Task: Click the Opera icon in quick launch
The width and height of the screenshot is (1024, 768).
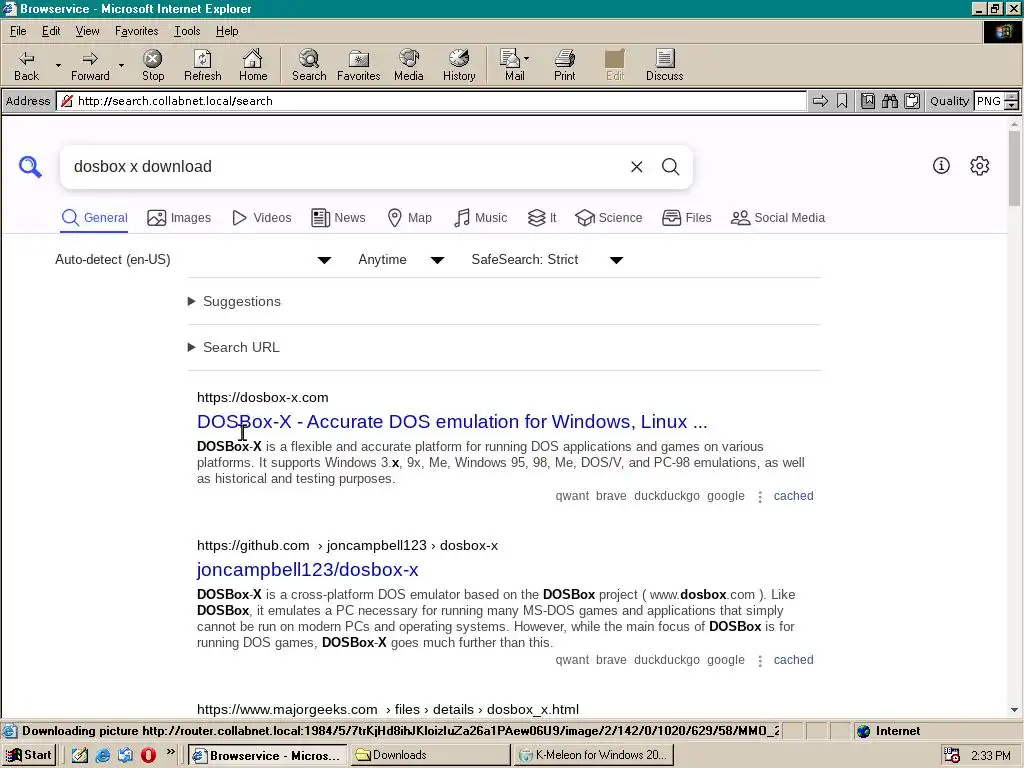Action: click(x=148, y=755)
